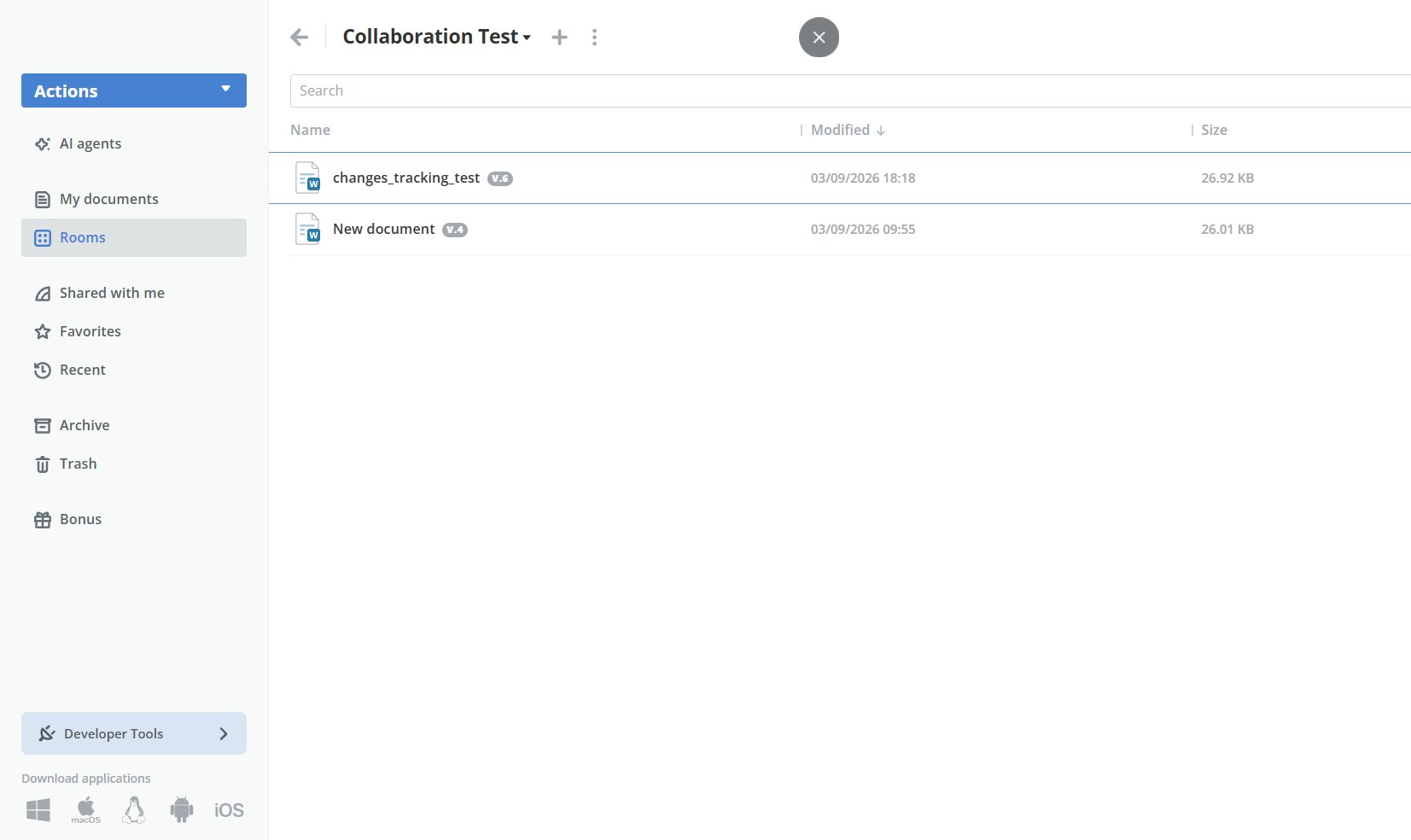Go back with the left arrow icon

click(x=299, y=37)
